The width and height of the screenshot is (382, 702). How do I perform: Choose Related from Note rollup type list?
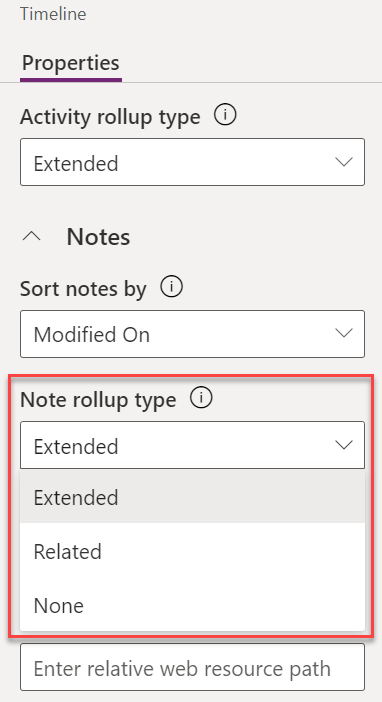coord(193,551)
